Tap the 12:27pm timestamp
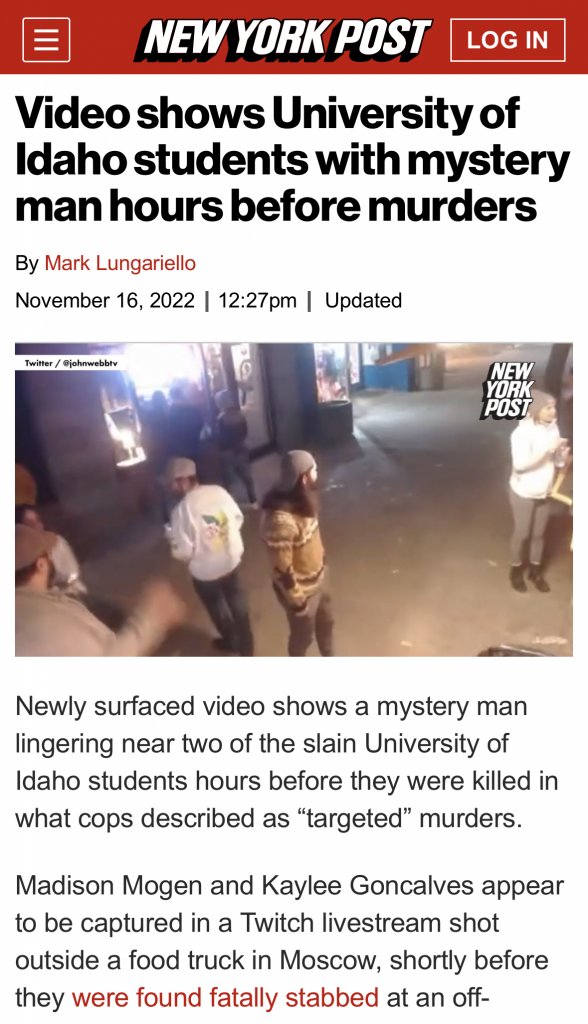This screenshot has height=1024, width=588. click(x=257, y=300)
